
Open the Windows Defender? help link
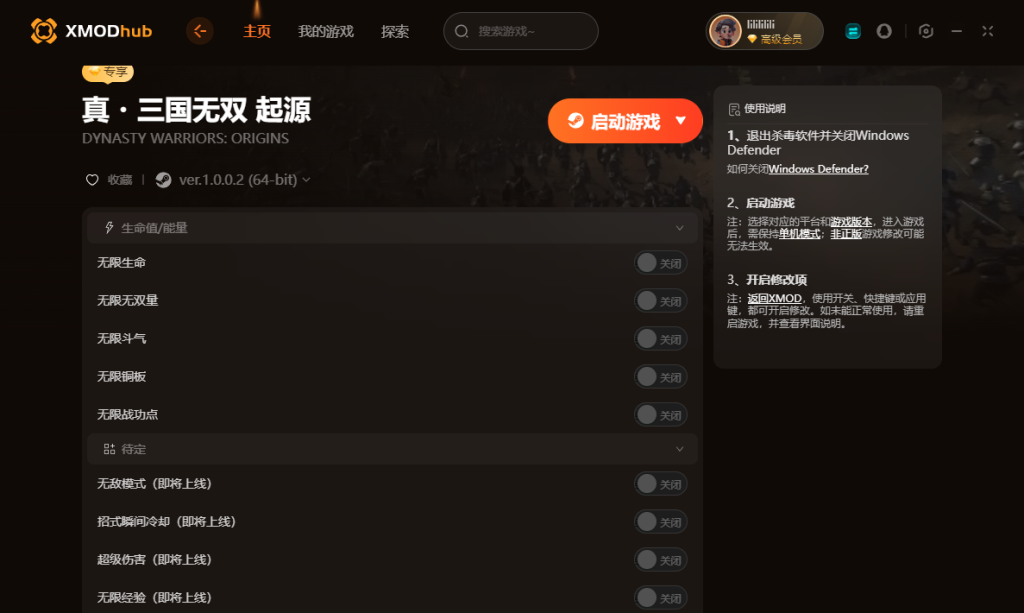point(818,169)
